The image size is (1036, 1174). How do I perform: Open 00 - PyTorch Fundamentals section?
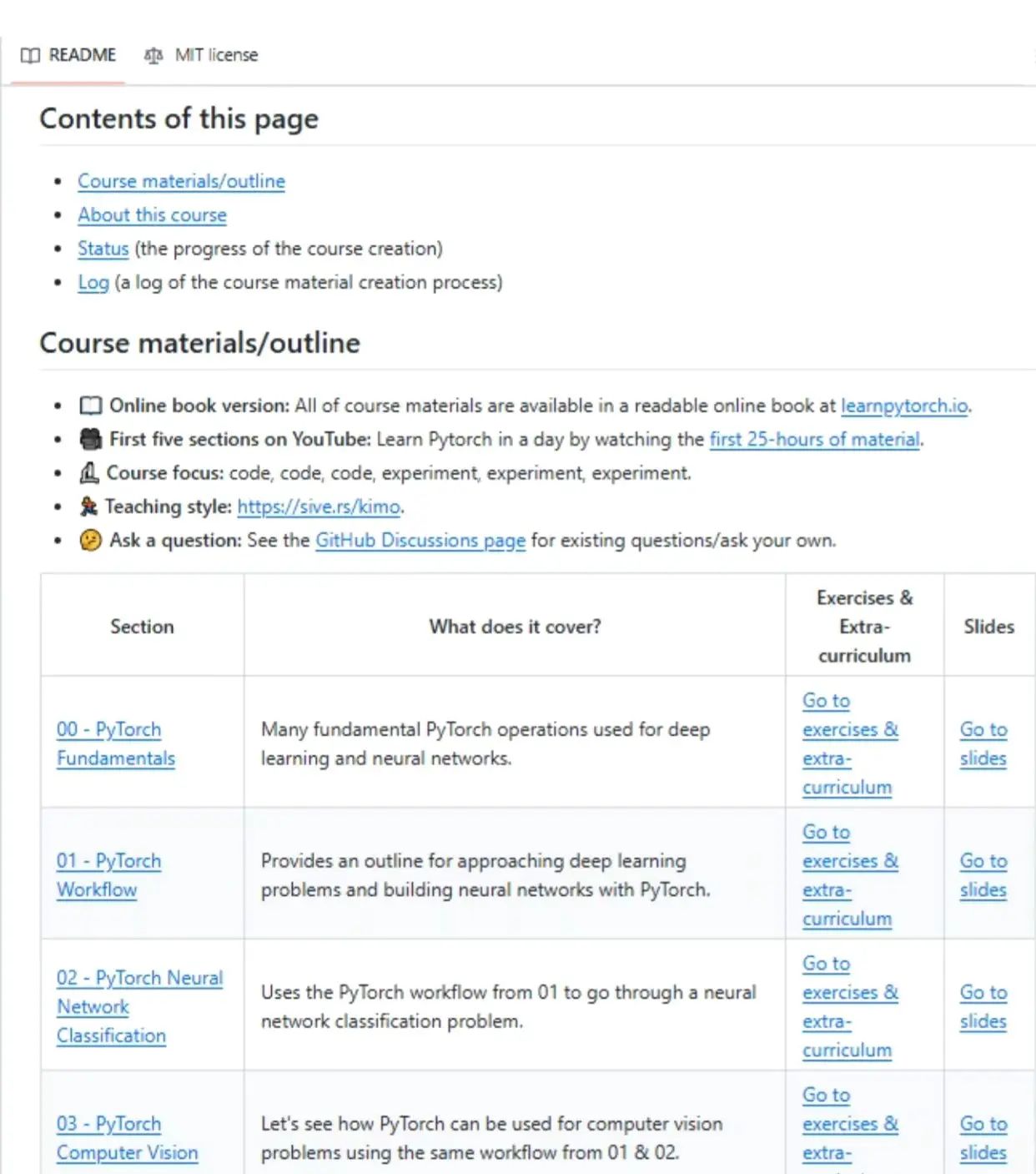pos(115,743)
